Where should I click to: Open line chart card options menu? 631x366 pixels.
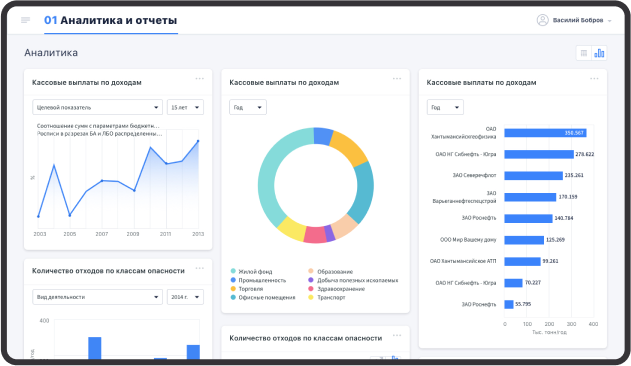200,79
